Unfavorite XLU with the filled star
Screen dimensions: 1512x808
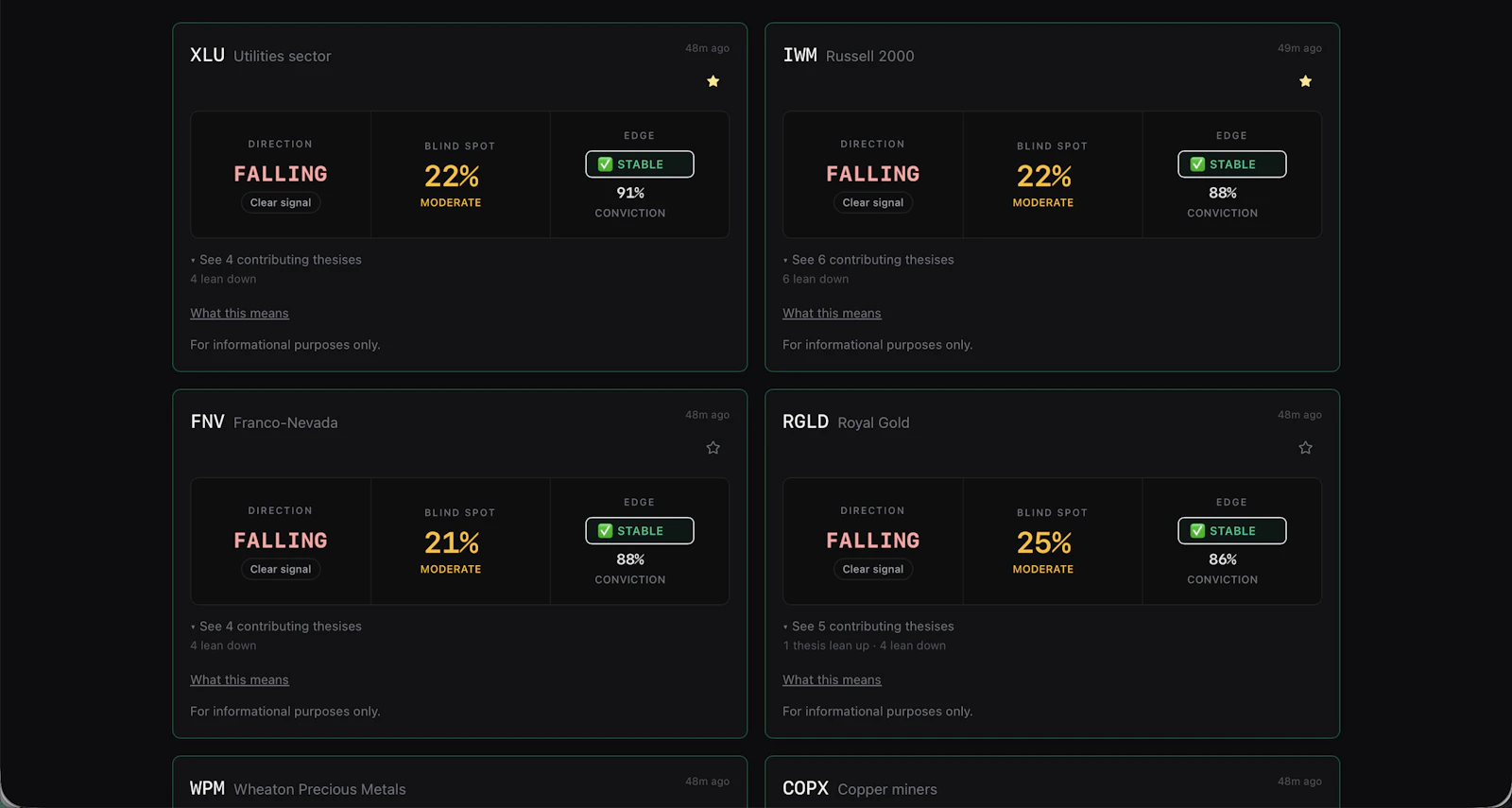click(x=713, y=81)
